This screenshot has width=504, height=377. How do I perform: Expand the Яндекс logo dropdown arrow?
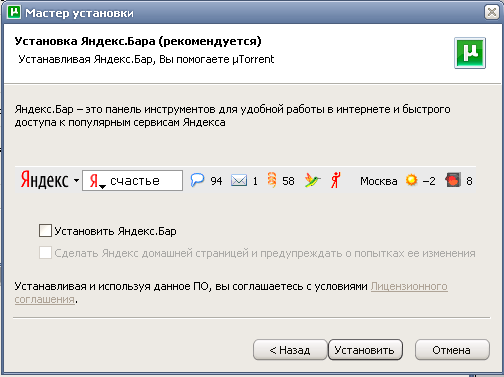pos(76,180)
